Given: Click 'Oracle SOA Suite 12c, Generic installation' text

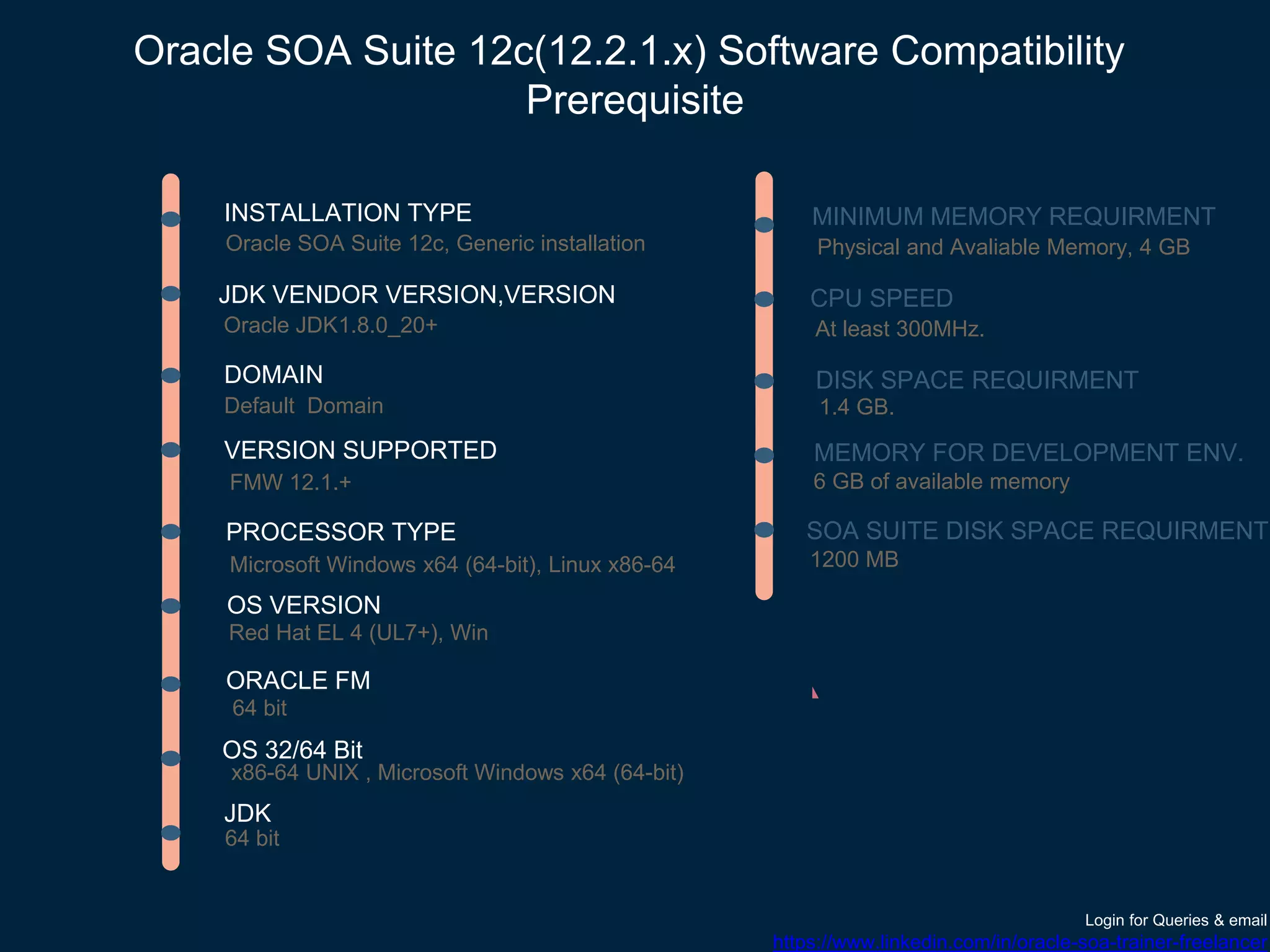Looking at the screenshot, I should pyautogui.click(x=435, y=244).
